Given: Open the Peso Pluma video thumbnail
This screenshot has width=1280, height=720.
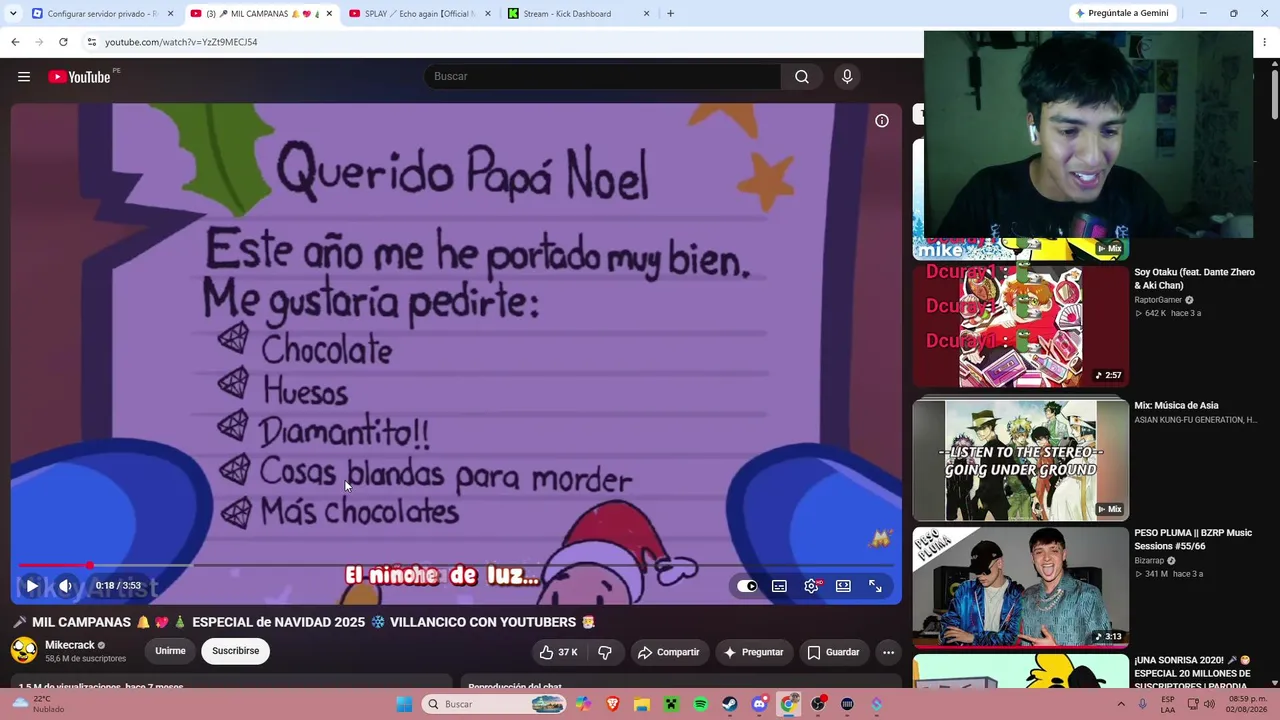Looking at the screenshot, I should point(1020,588).
